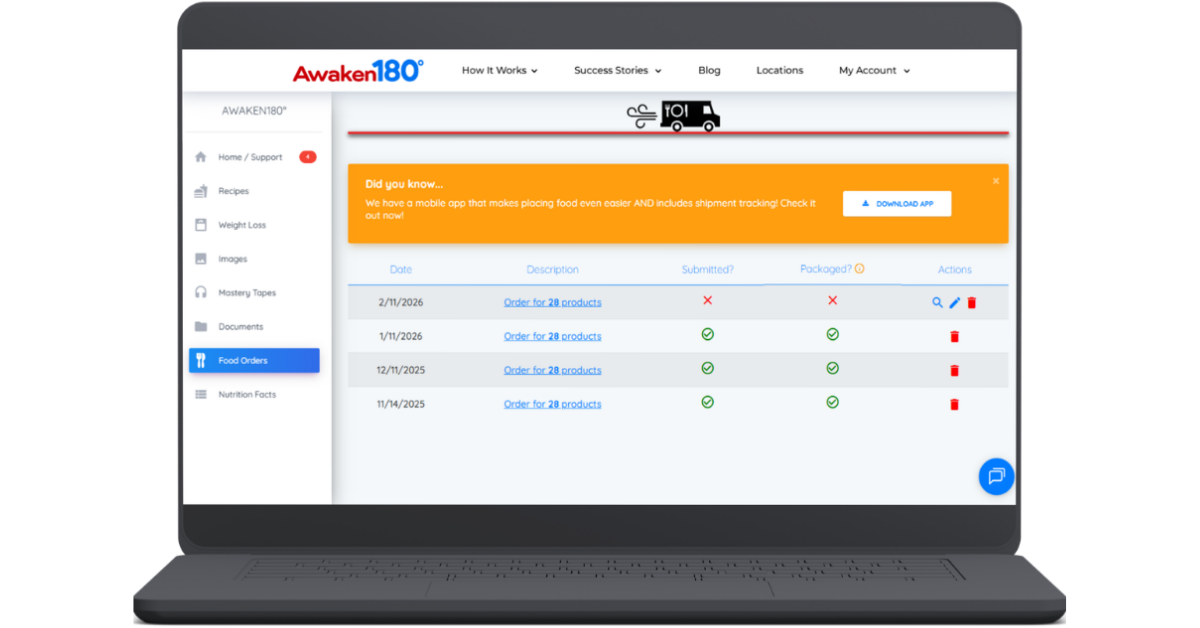This screenshot has width=1200, height=628.
Task: View the 2/11/2026 order with magnifier
Action: [937, 302]
